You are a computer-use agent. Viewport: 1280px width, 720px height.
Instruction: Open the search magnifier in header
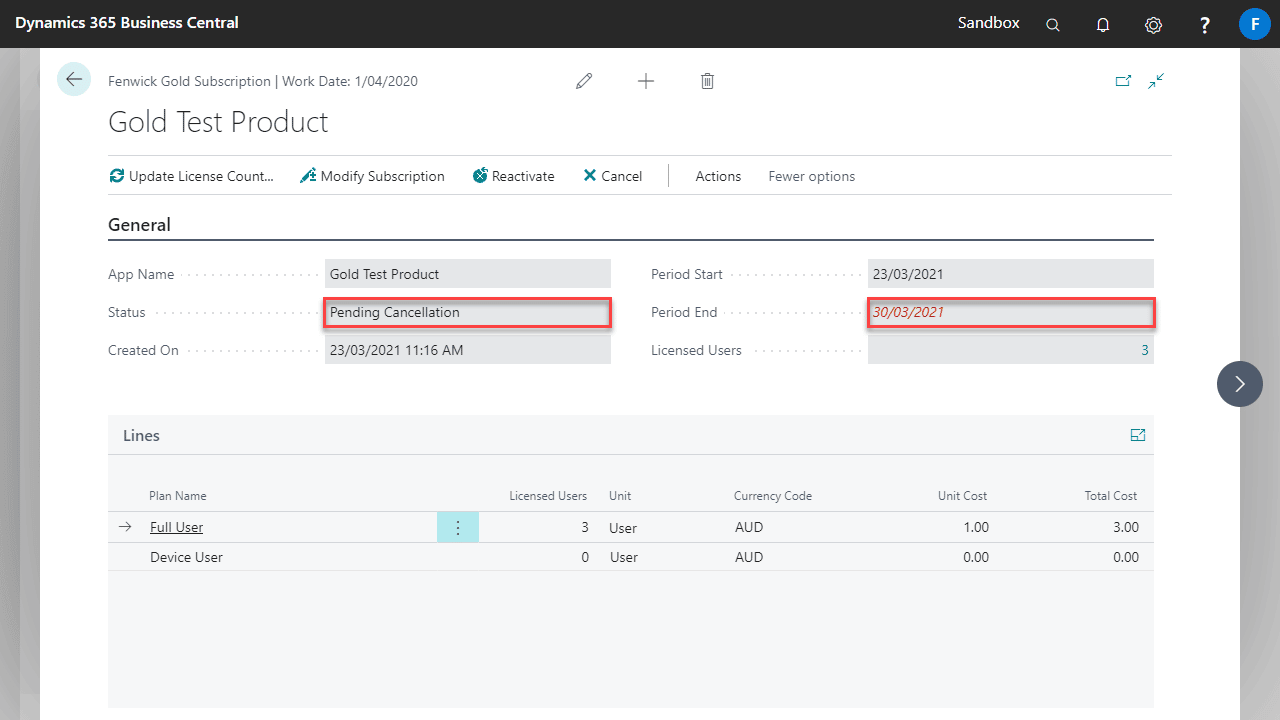click(1053, 25)
